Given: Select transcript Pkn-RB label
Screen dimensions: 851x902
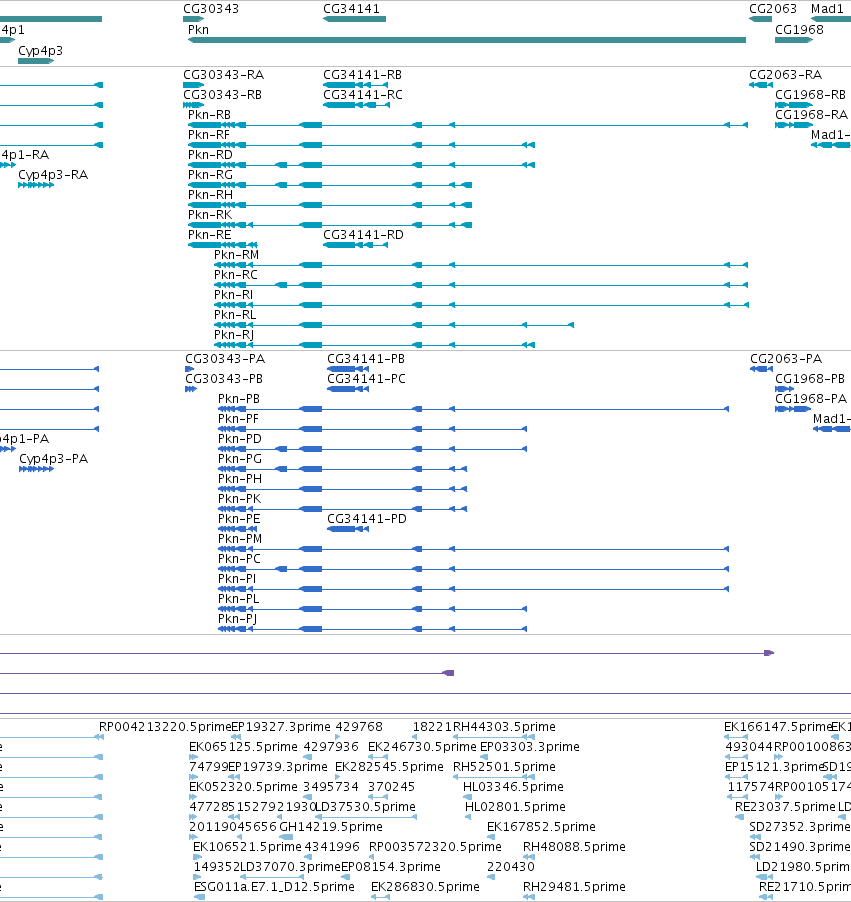Looking at the screenshot, I should point(209,114).
